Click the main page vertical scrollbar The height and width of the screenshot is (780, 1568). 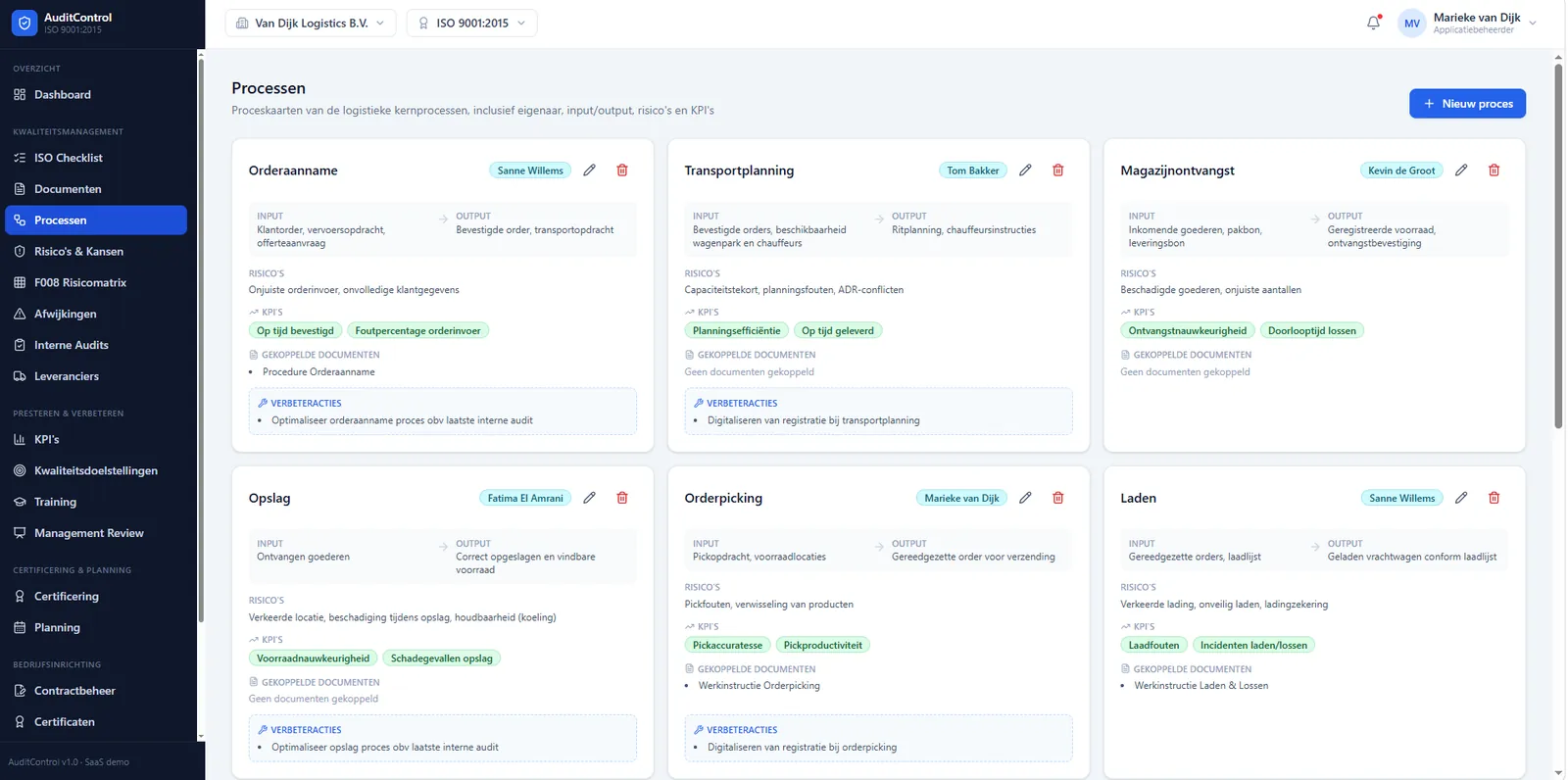(1558, 245)
